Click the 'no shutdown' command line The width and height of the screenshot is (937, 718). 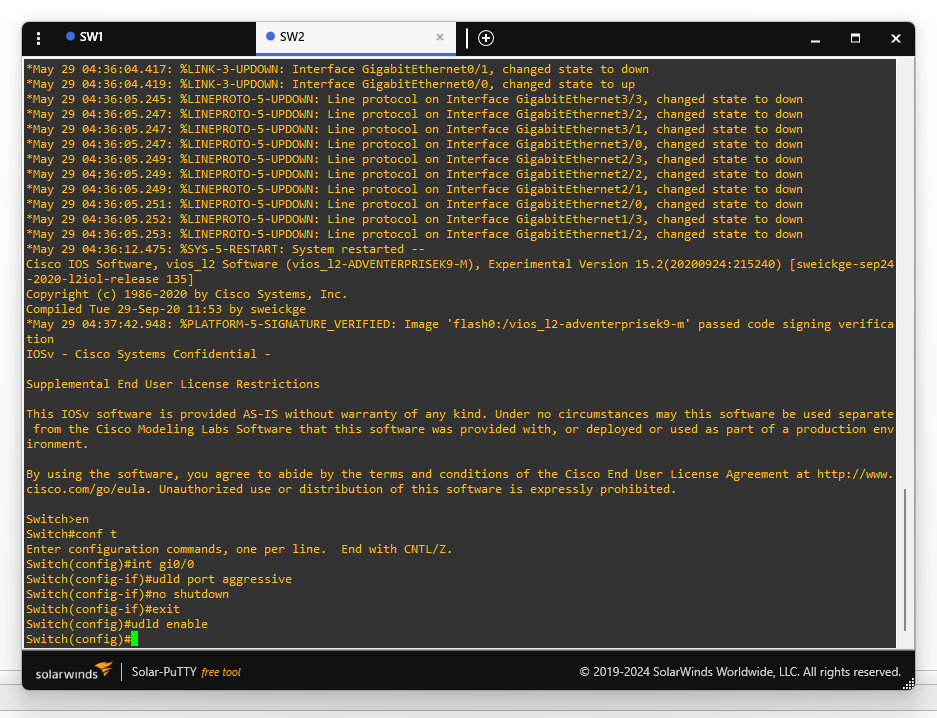click(x=127, y=594)
